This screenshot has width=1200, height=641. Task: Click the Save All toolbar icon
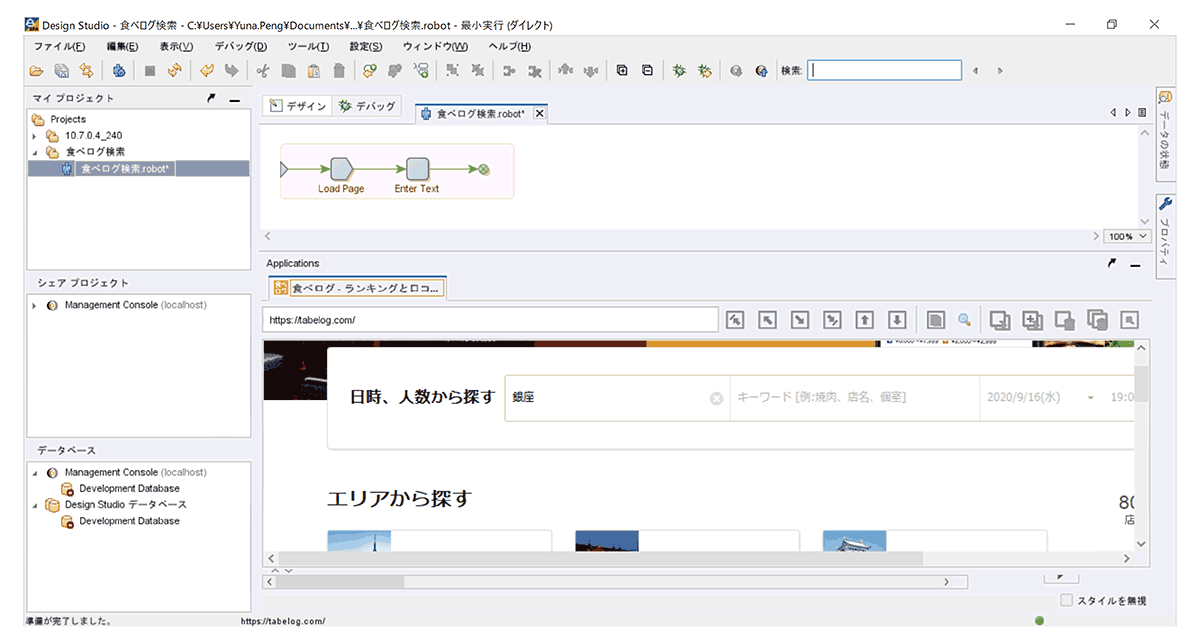(x=62, y=71)
